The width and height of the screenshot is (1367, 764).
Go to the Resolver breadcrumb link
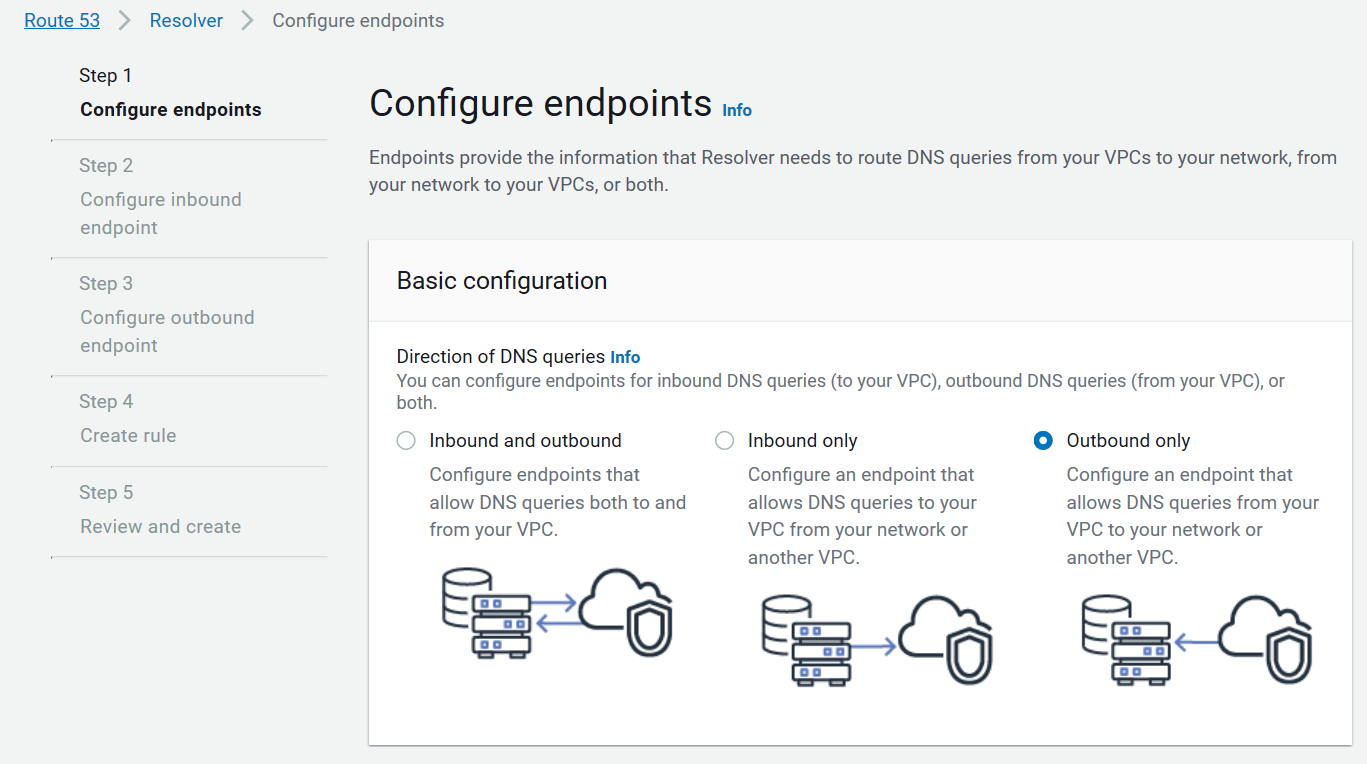tap(186, 21)
